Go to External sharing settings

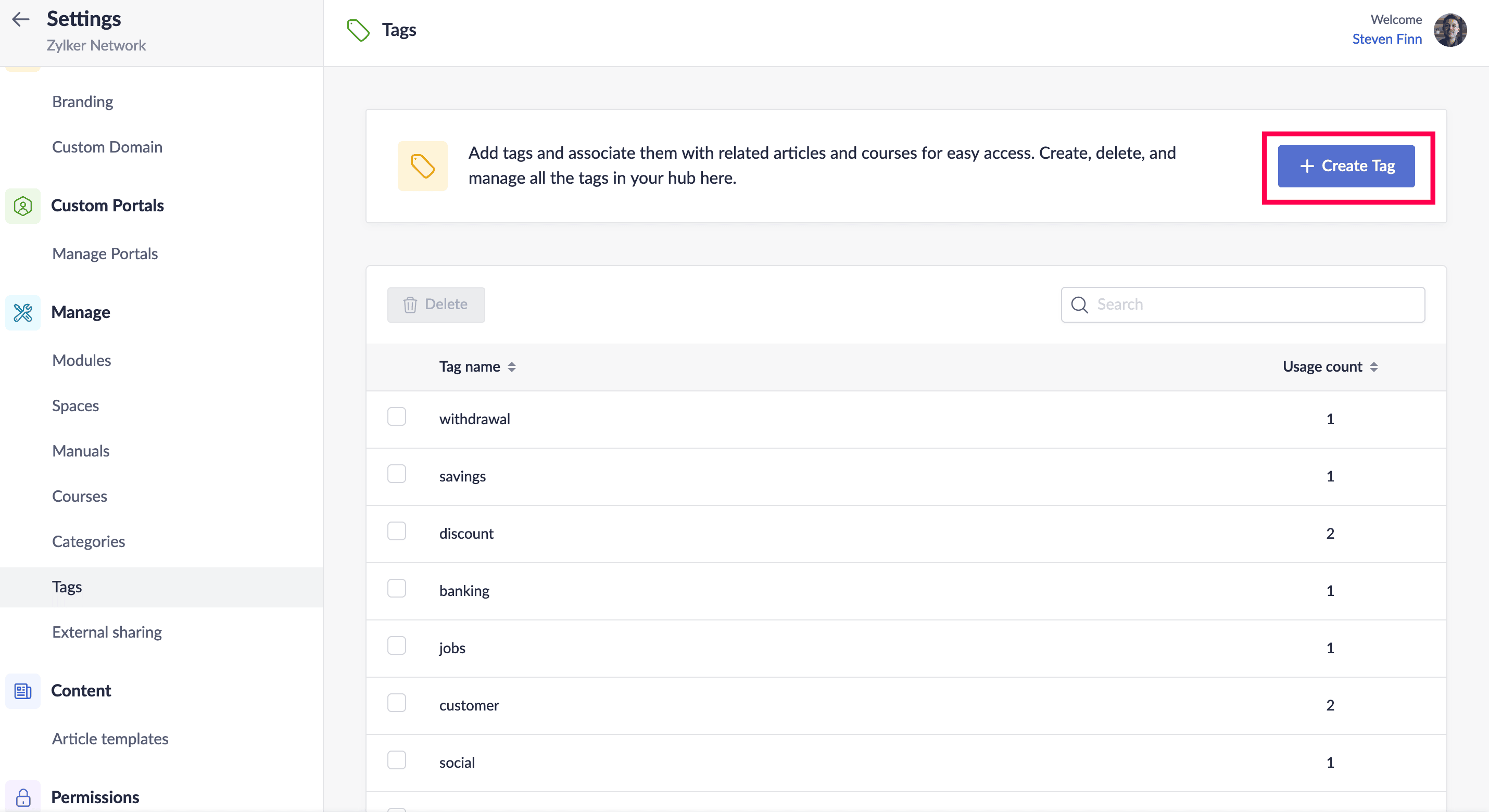click(x=107, y=632)
